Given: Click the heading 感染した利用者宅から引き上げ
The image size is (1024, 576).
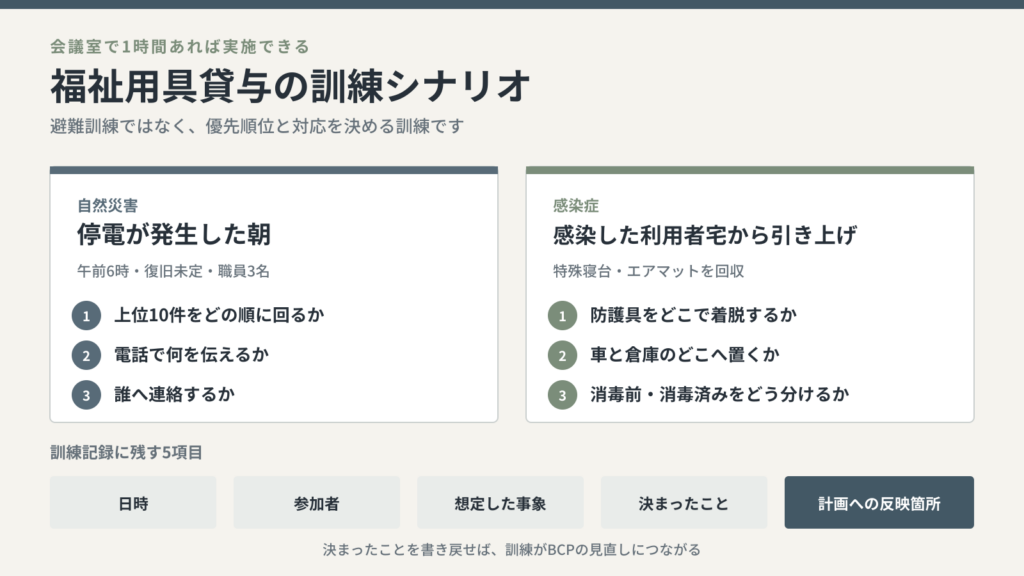Looking at the screenshot, I should pos(705,234).
